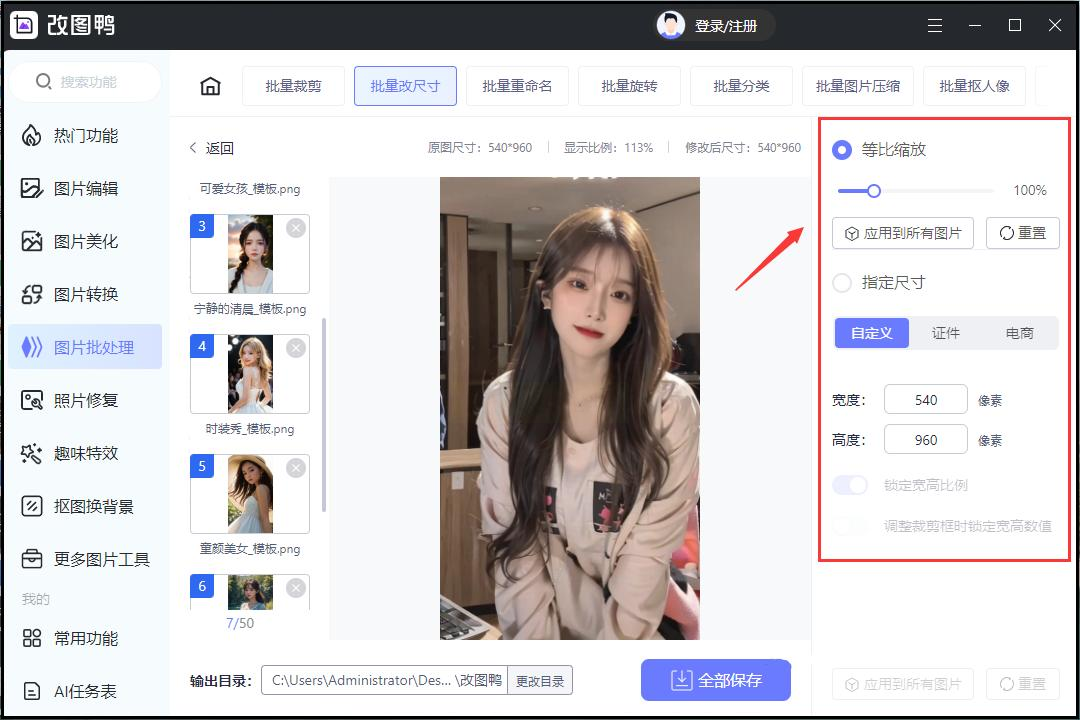Select 图片批处理 in the sidebar
Viewport: 1080px width, 720px height.
tap(85, 347)
